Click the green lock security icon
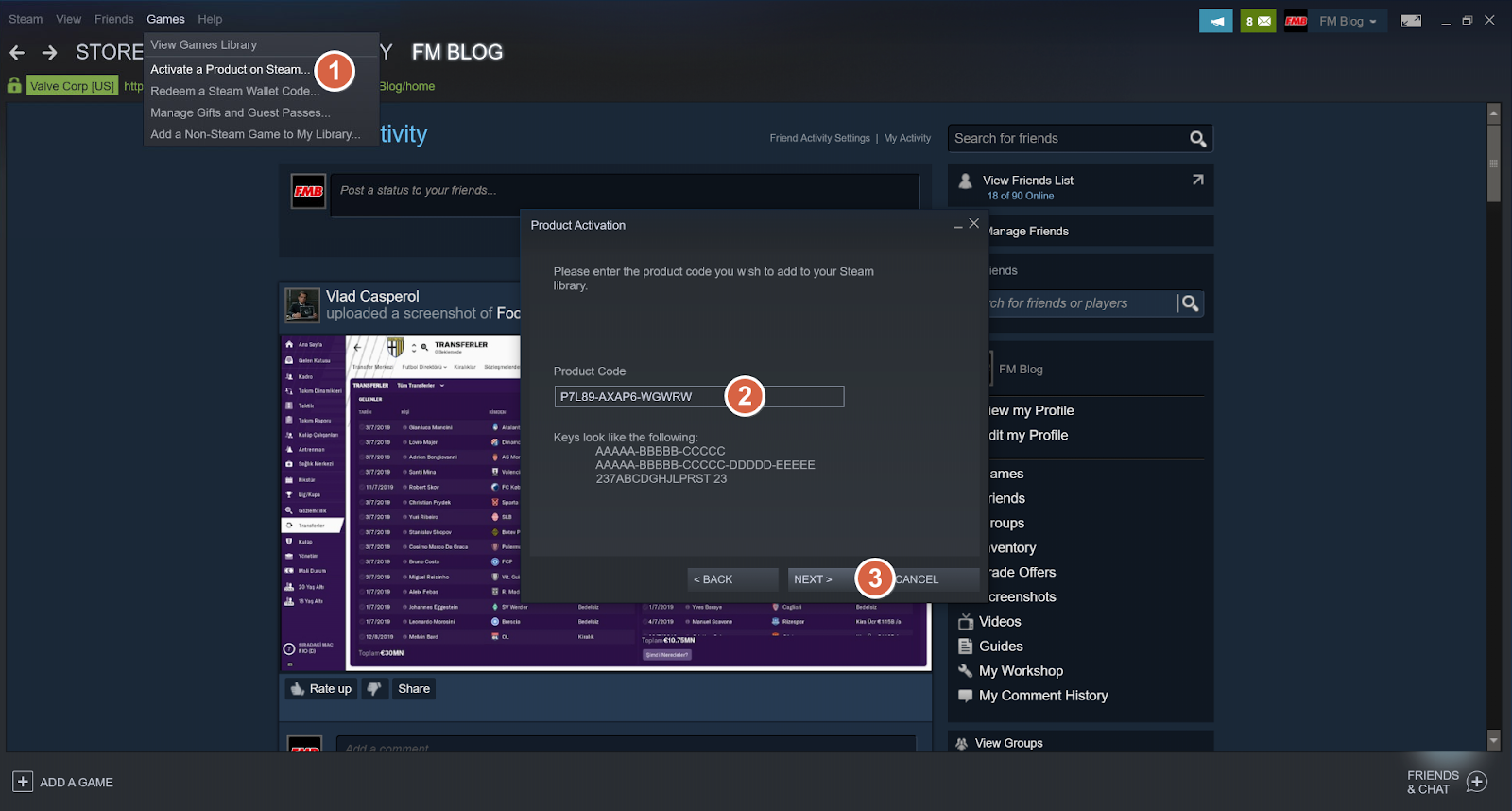The width and height of the screenshot is (1512, 811). (14, 85)
